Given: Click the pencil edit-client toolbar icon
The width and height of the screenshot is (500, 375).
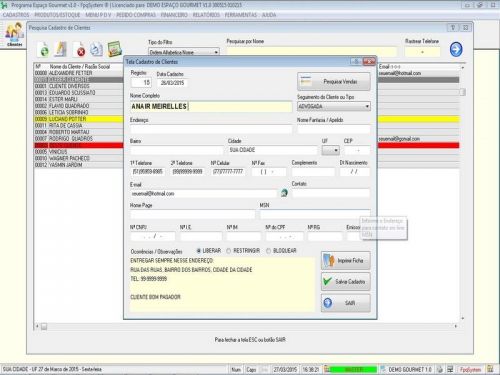Looking at the screenshot, I should pos(61,49).
